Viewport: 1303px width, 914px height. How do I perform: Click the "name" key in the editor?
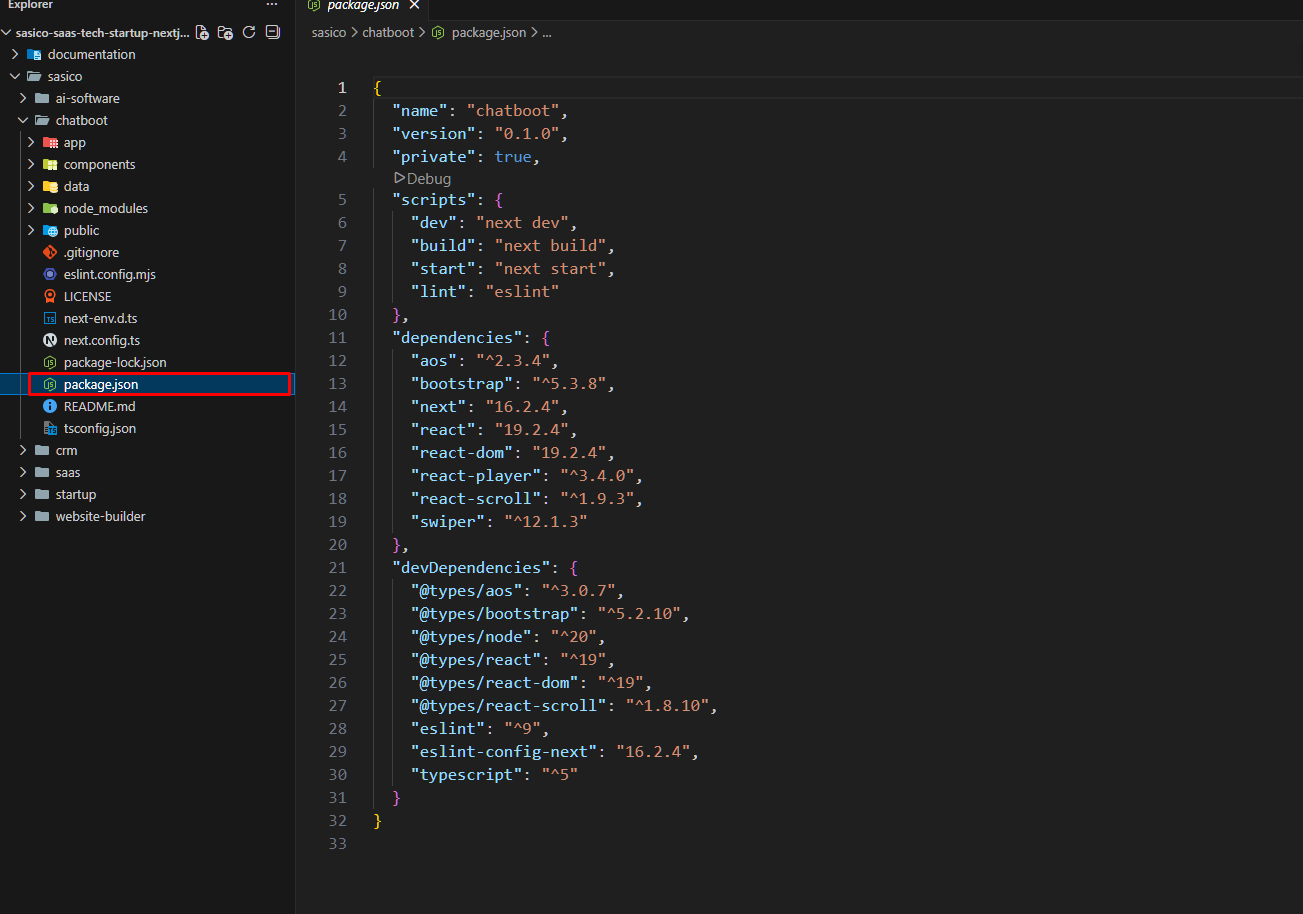420,111
